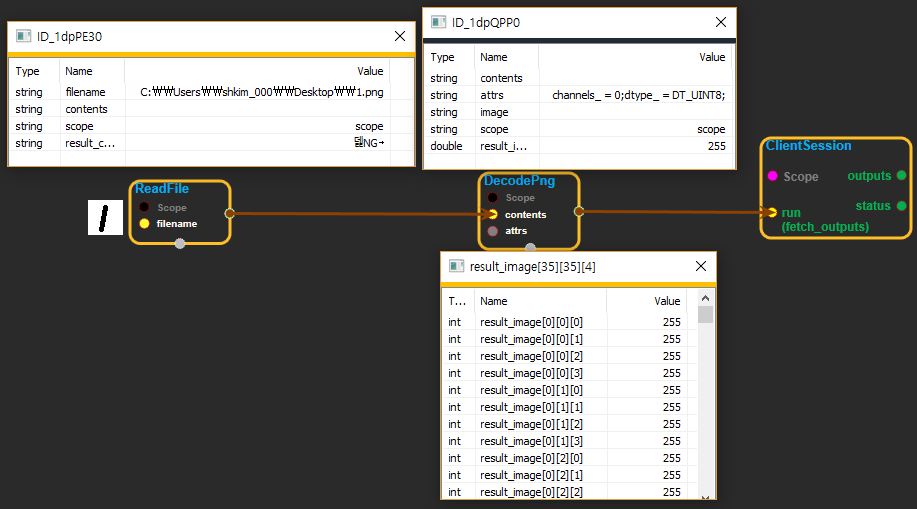The width and height of the screenshot is (917, 509).
Task: Click the ReadFile node's filename input port
Action: click(x=144, y=224)
